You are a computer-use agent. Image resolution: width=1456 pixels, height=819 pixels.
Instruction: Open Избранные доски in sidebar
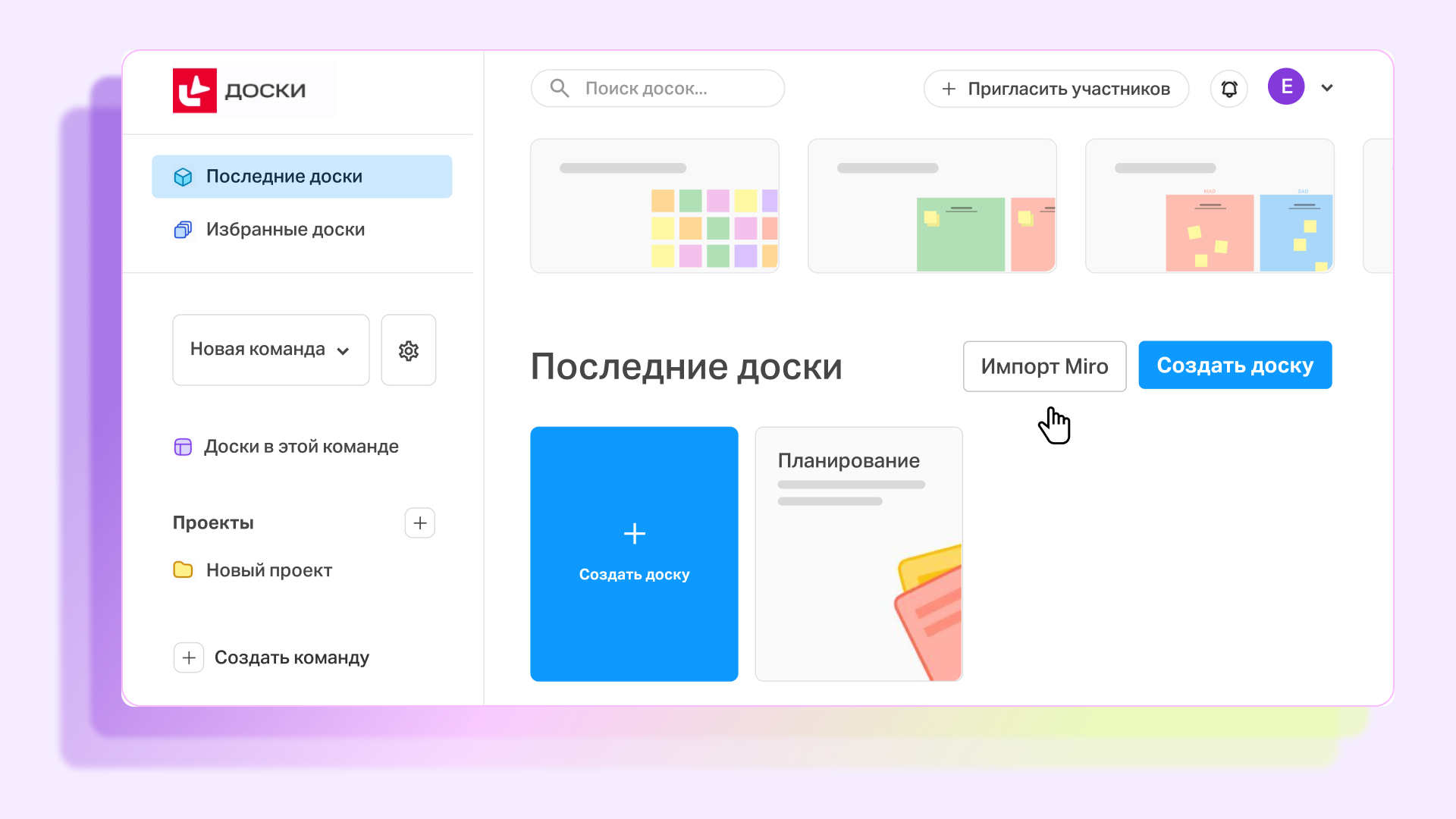285,230
